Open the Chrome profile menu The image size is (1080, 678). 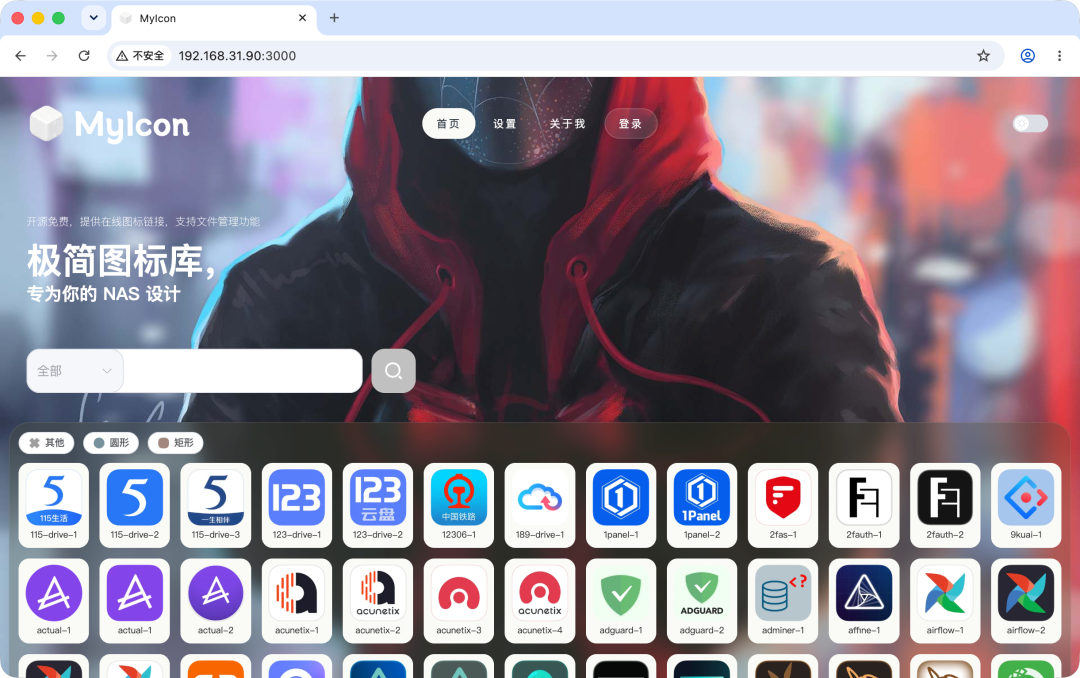[x=1028, y=56]
